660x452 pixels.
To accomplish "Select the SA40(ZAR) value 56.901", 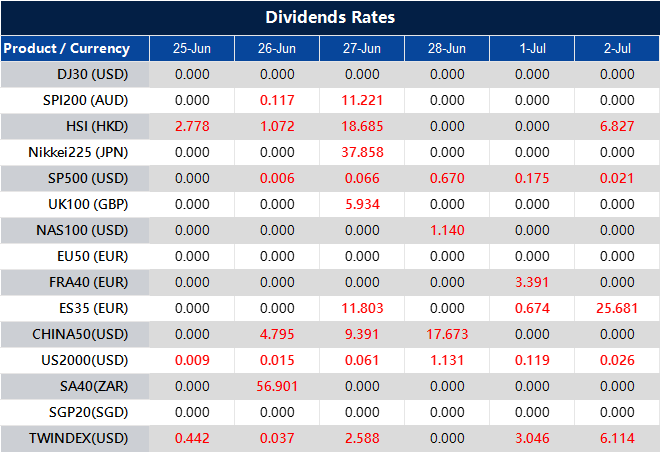I will click(x=276, y=386).
